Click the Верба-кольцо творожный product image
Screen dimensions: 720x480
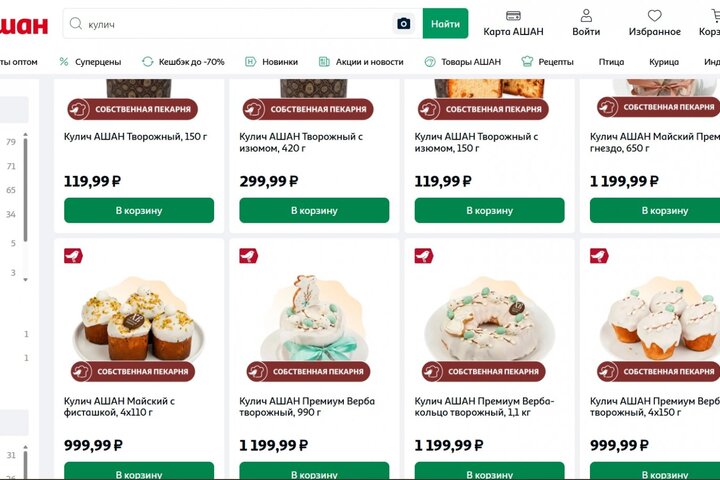pos(489,320)
